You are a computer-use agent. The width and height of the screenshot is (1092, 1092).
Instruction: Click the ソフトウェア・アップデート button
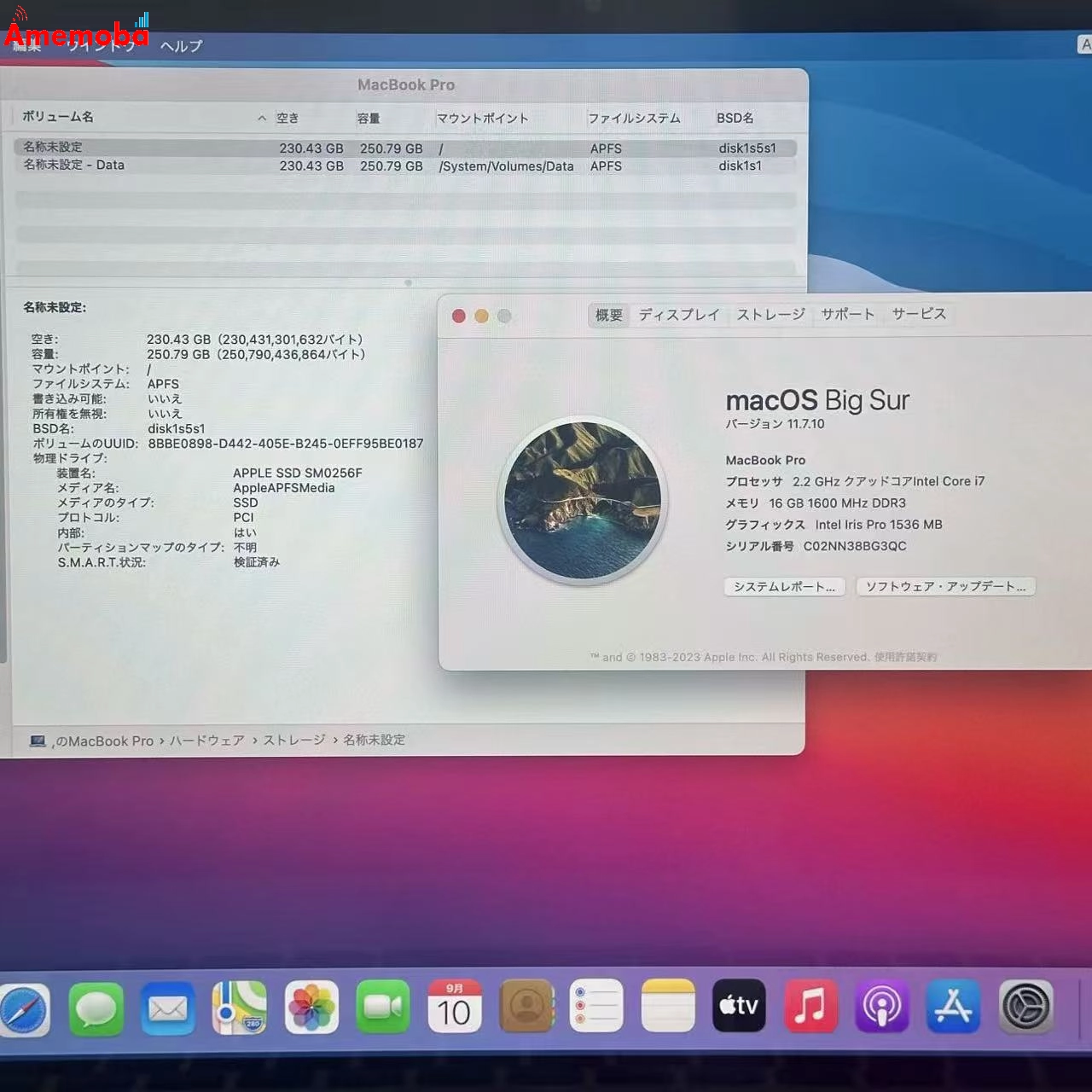(945, 586)
